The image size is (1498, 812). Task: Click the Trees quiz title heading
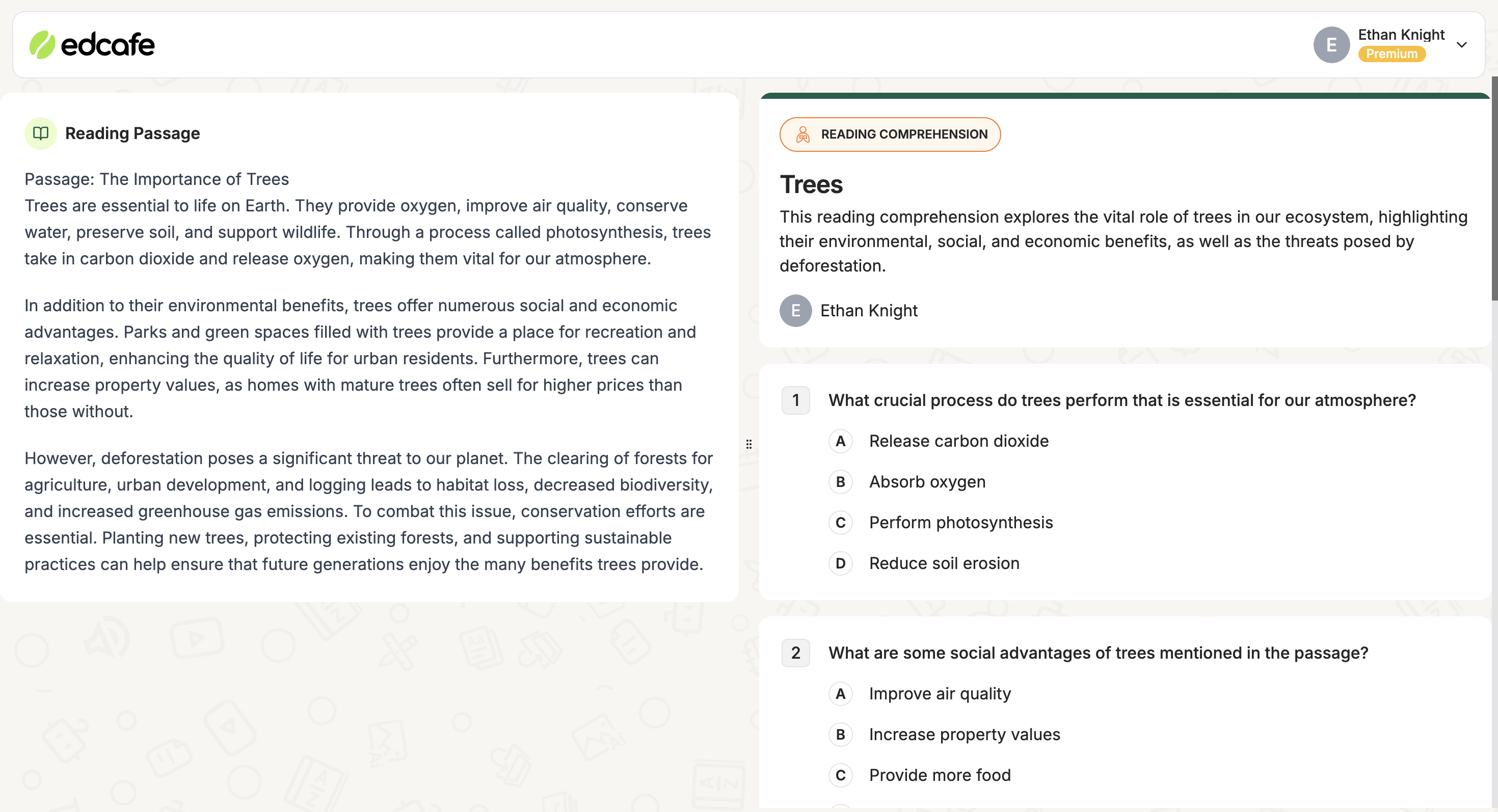pos(811,185)
